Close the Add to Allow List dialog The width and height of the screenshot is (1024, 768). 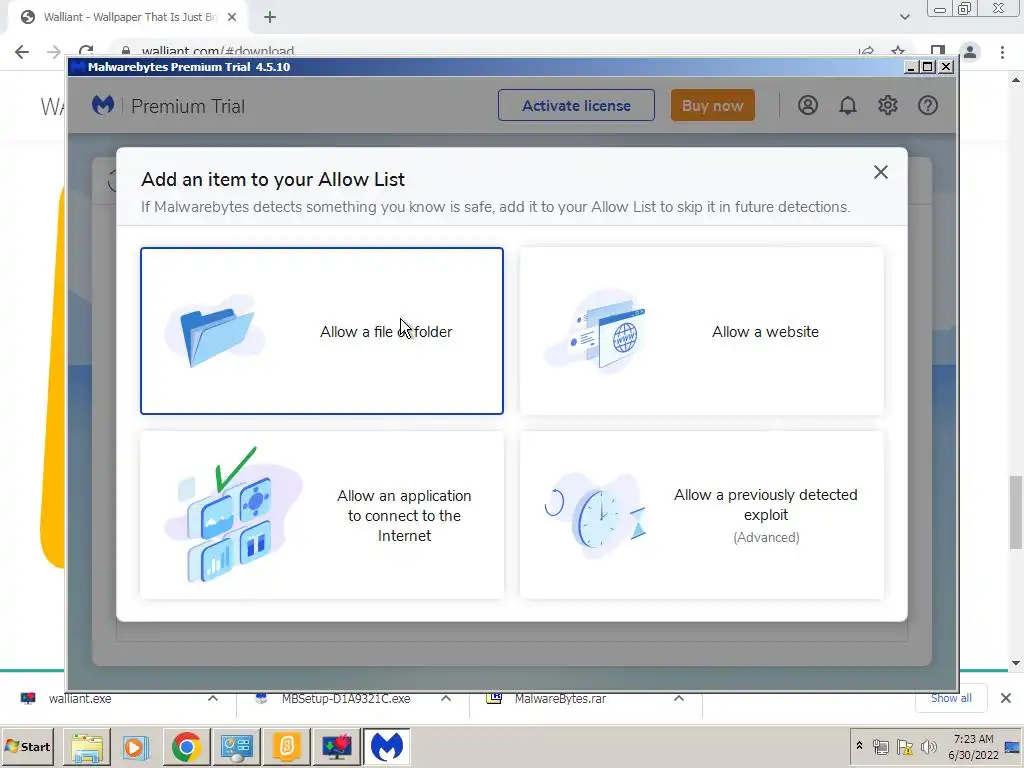tap(880, 172)
